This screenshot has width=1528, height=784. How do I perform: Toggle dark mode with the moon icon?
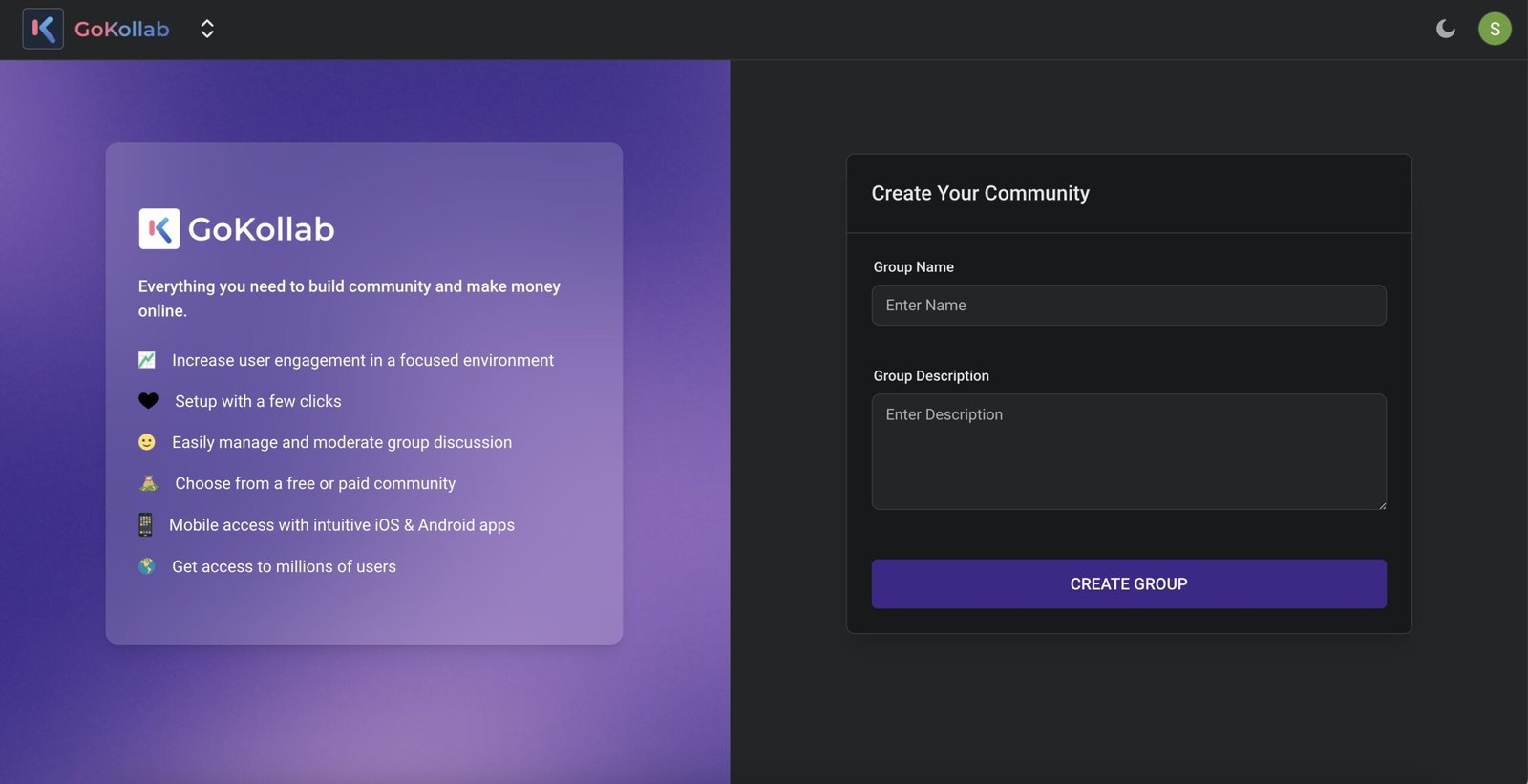coord(1445,29)
